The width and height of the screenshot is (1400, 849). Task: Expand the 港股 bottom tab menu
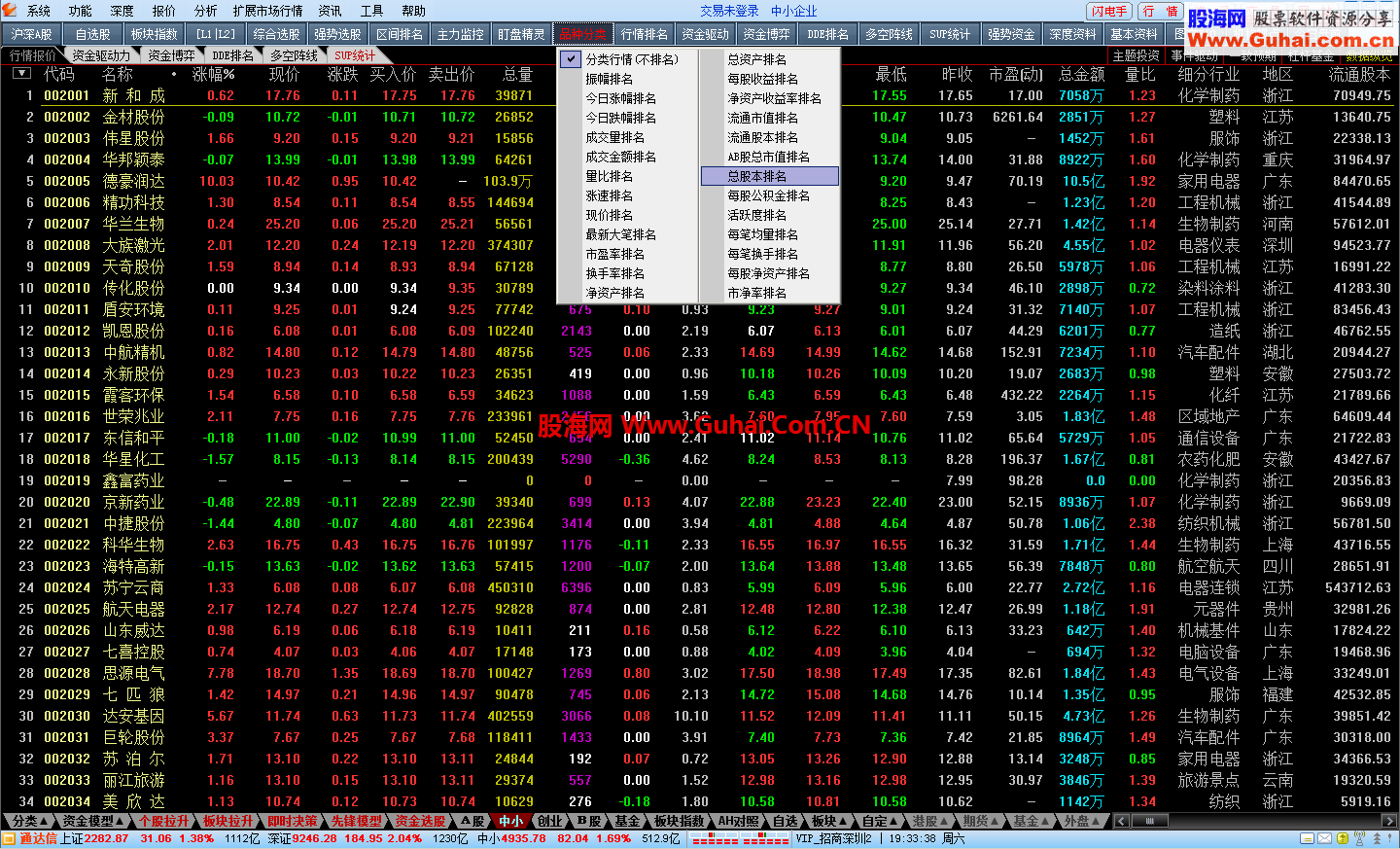[930, 822]
